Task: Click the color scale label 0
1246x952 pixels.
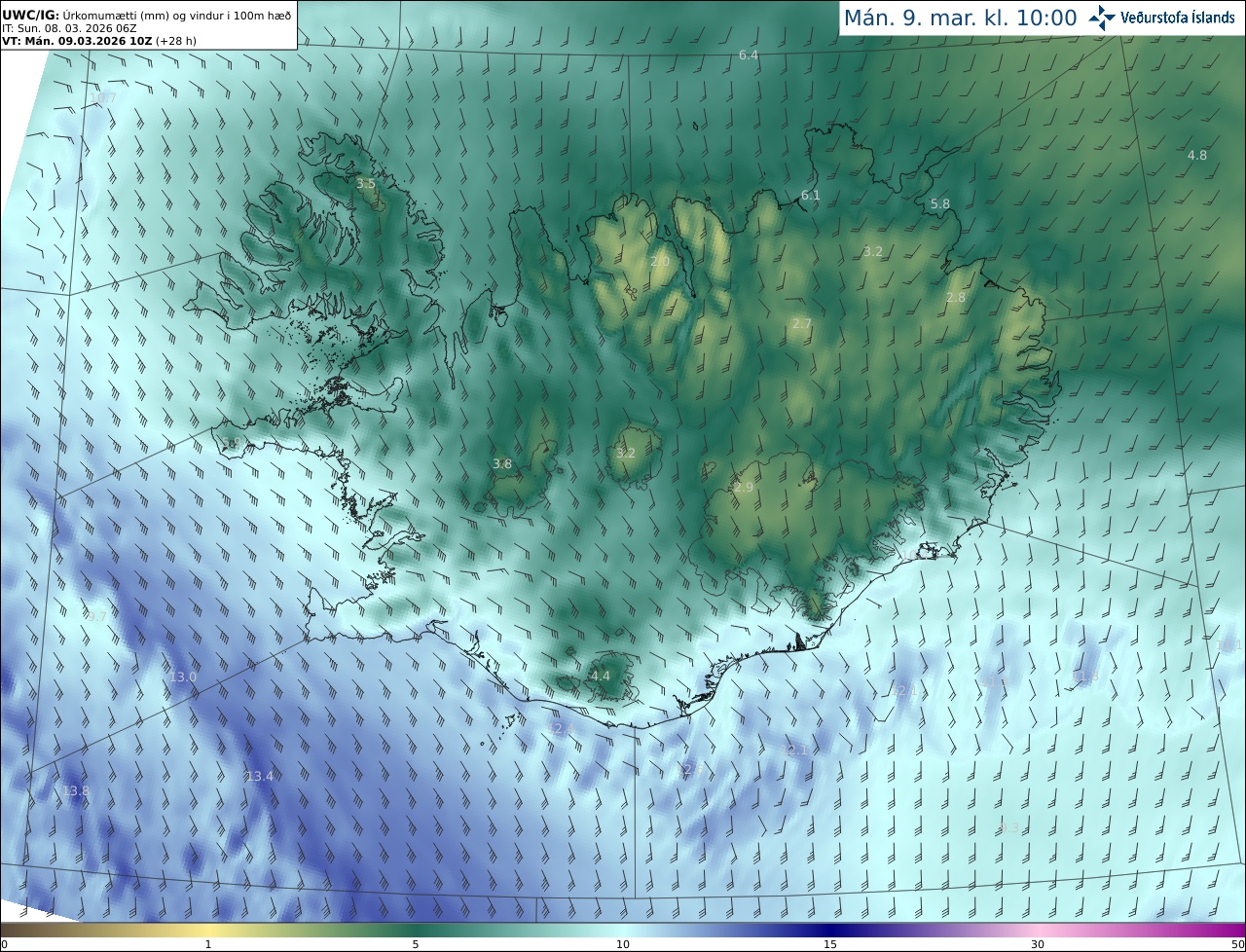Action: pyautogui.click(x=4, y=944)
